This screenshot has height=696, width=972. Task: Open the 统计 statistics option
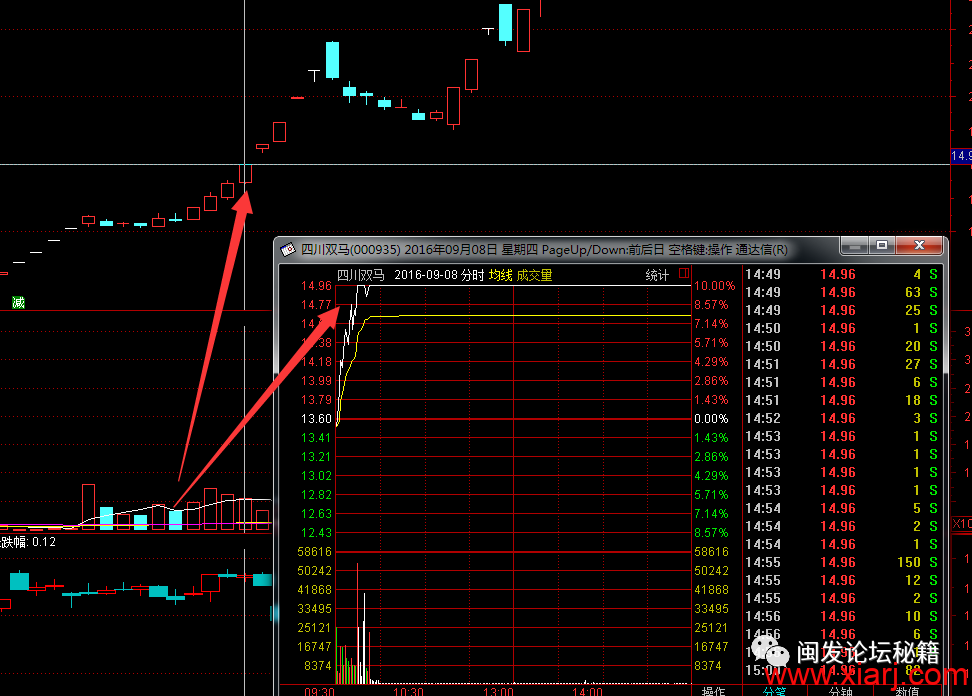coord(657,275)
